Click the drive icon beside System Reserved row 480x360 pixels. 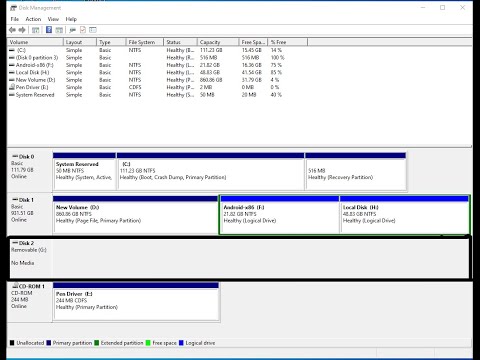[12, 95]
